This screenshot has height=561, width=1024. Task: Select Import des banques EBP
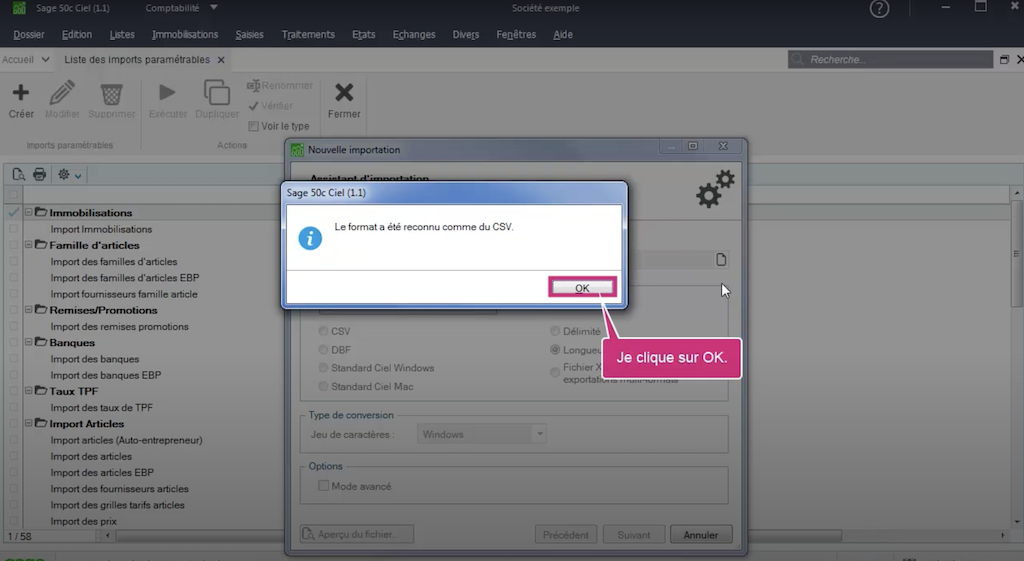coord(106,376)
